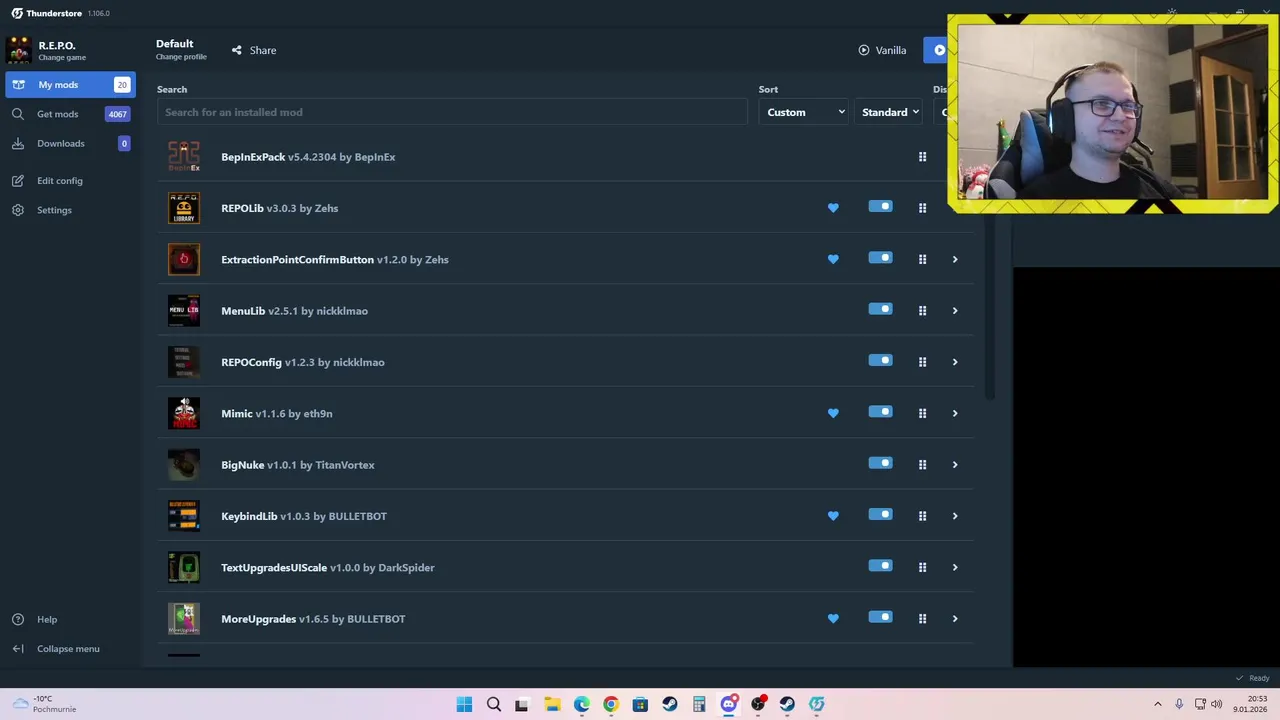Screen dimensions: 1280x720
Task: Go to Get mods in sidebar
Action: click(70, 114)
